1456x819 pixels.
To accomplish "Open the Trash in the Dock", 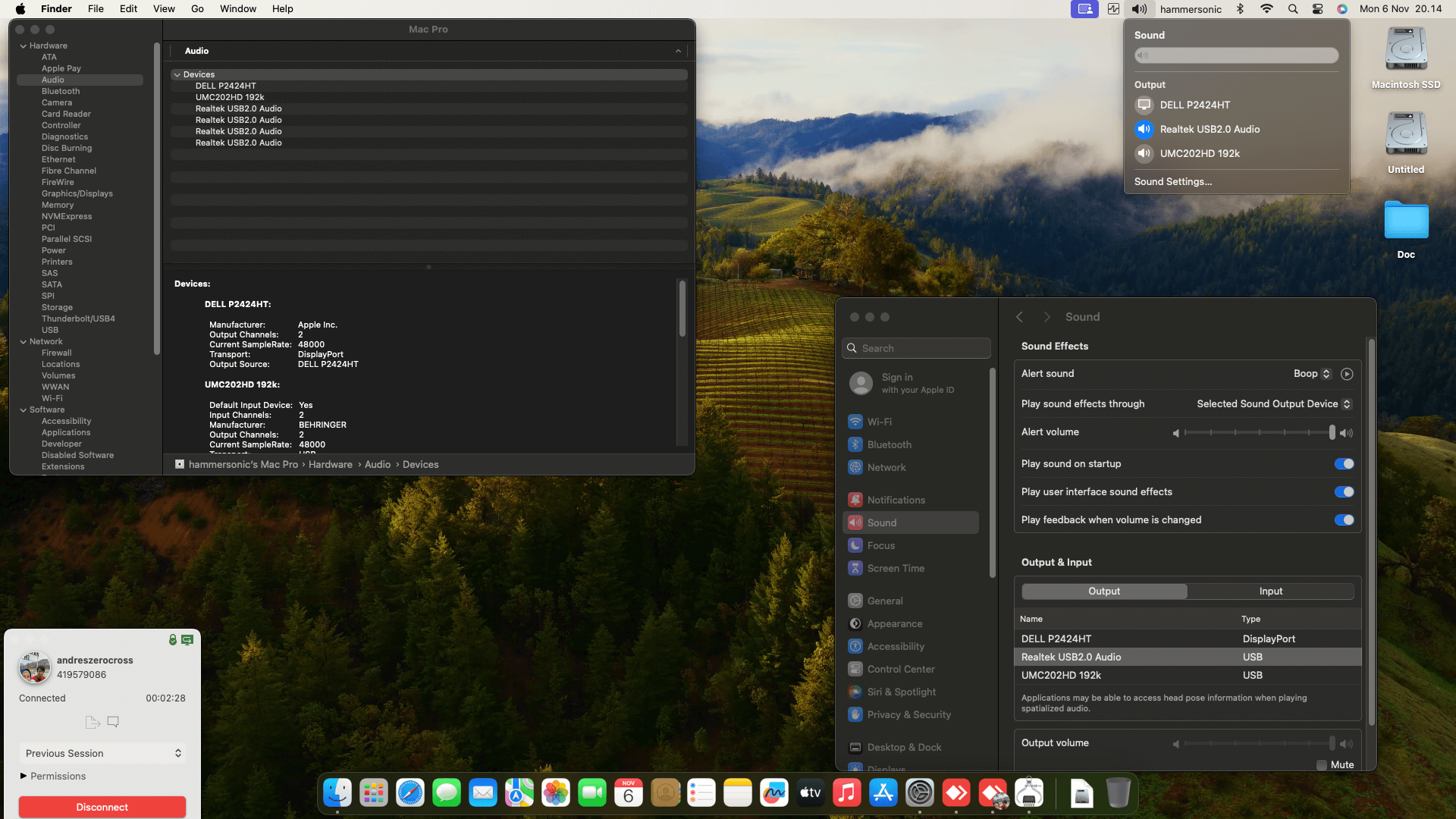I will [1118, 793].
